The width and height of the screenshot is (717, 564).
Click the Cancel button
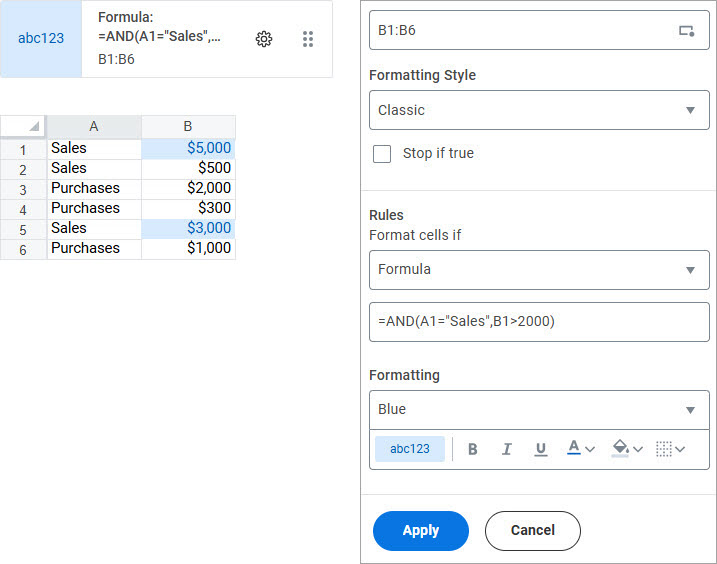(533, 531)
